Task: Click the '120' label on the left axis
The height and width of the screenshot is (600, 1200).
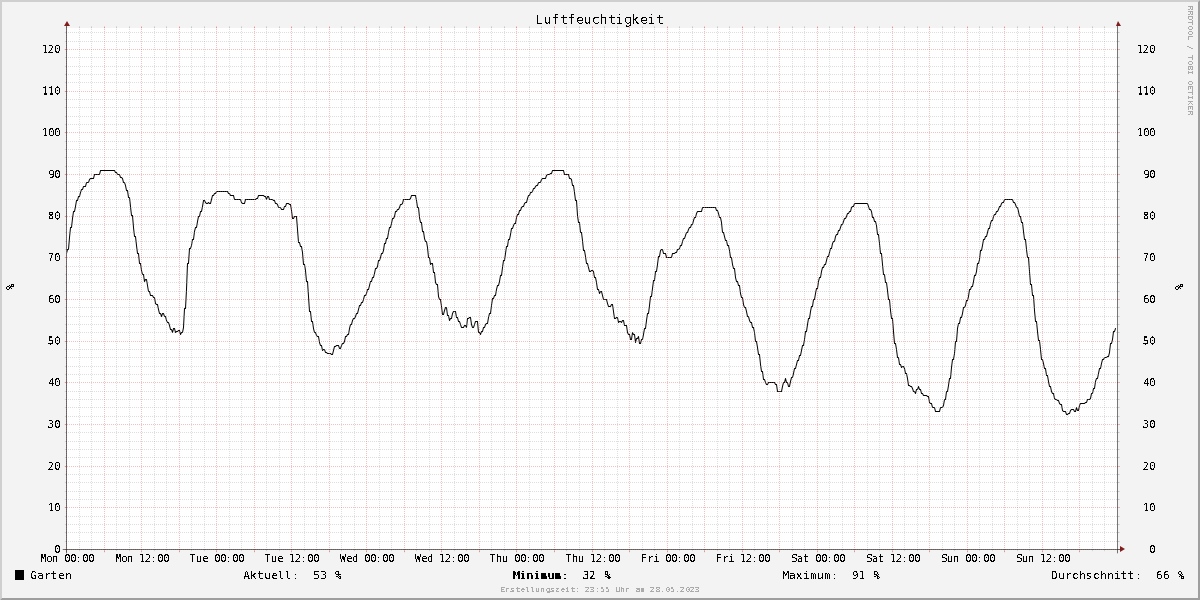Action: pos(50,49)
